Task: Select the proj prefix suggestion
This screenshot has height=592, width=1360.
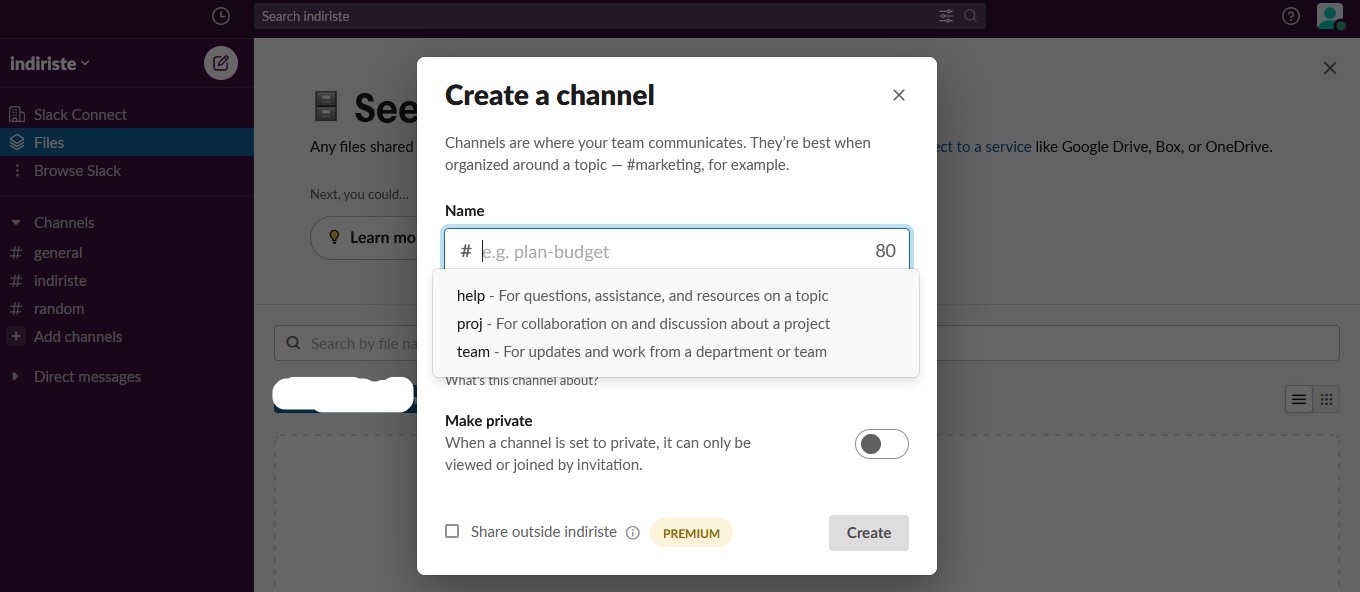Action: point(676,323)
